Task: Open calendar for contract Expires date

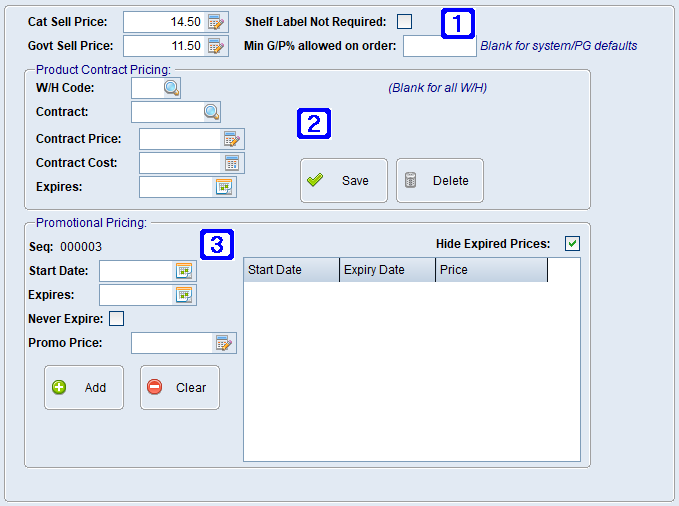Action: 224,186
